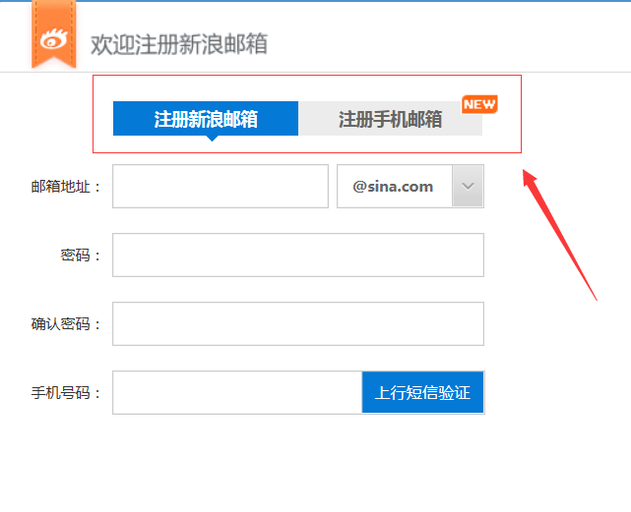Expand the domain list chevron arrow
Image resolution: width=631 pixels, height=512 pixels.
tap(468, 186)
